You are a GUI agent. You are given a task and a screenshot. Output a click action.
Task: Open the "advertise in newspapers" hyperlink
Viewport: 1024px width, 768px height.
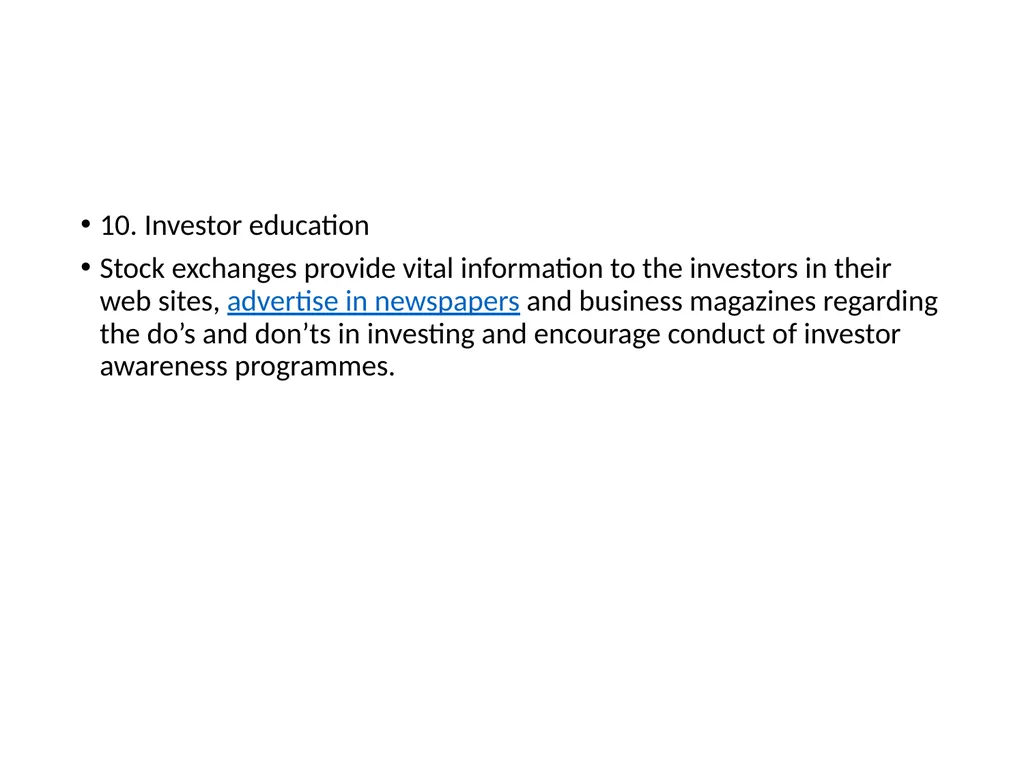(x=373, y=302)
